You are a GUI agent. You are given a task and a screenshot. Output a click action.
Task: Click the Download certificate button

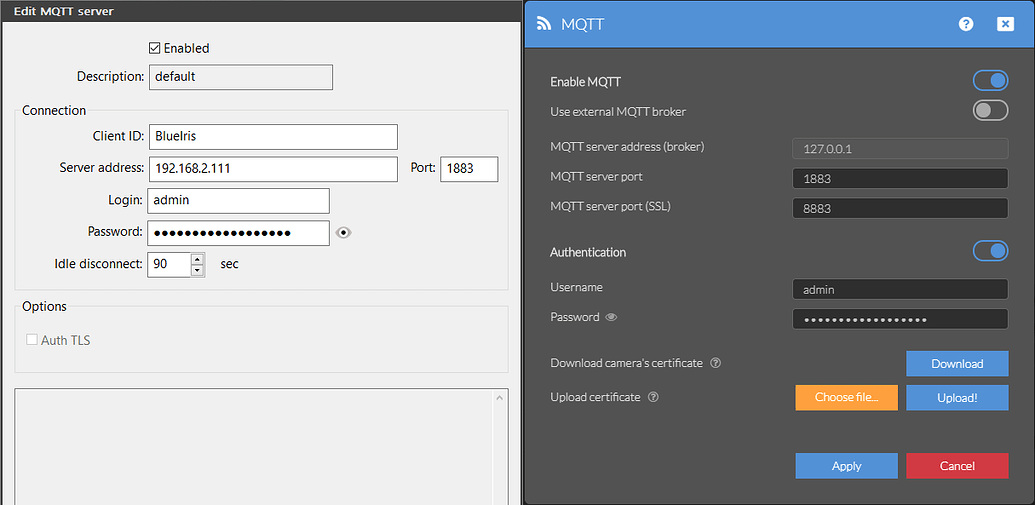click(x=957, y=364)
